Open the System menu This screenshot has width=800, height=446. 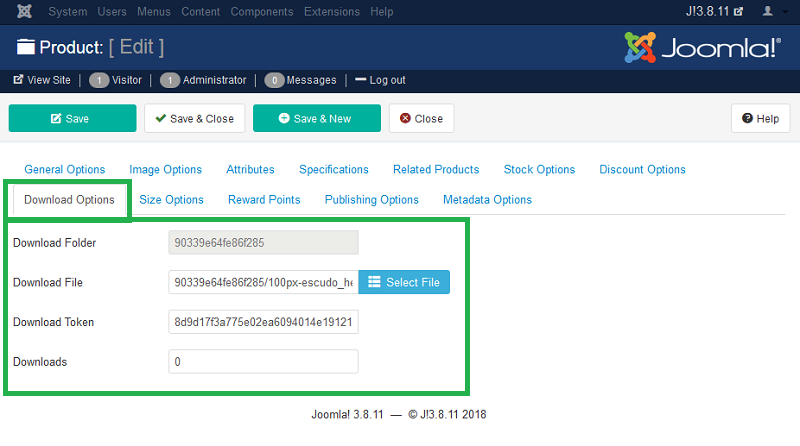pyautogui.click(x=67, y=12)
